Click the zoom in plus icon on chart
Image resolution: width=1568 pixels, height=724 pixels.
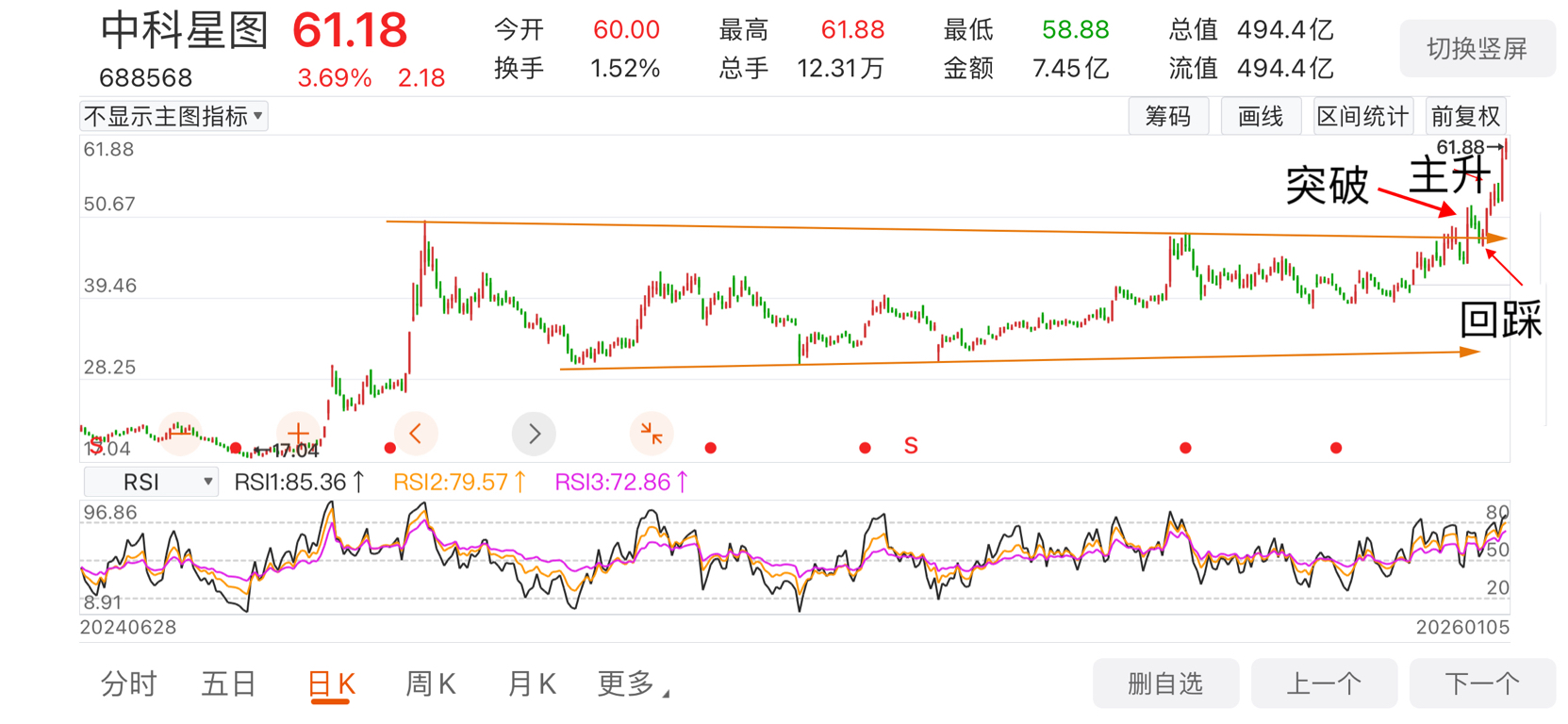tap(298, 433)
